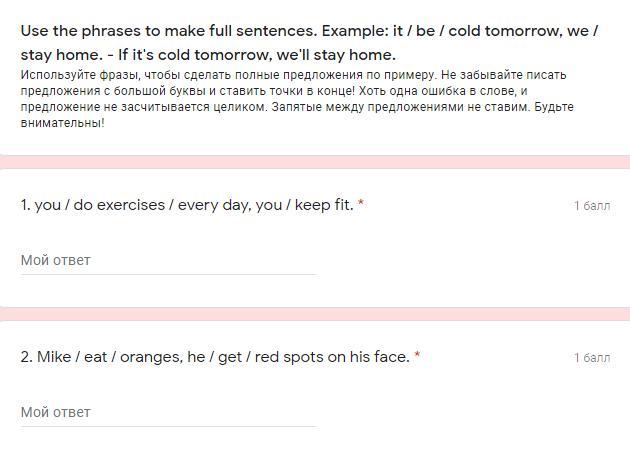
Task: Focus the answer field under the Mike question
Action: [168, 412]
